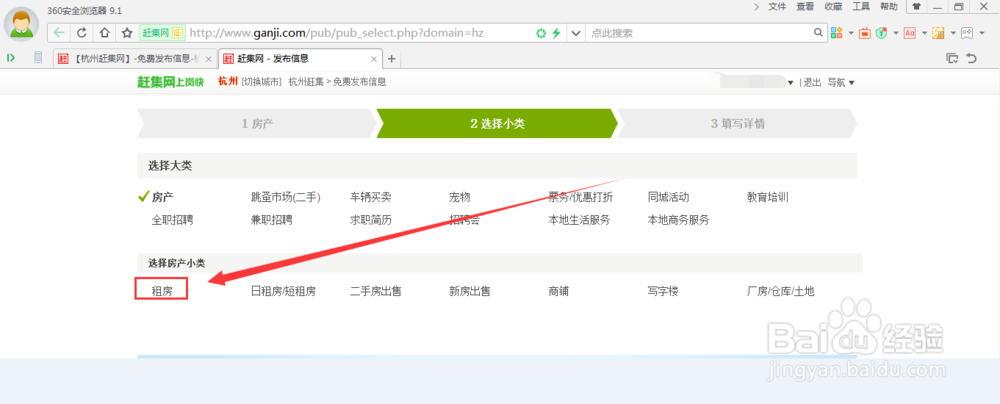Screen dimensions: 1000x404
Task: Switch to the 赶集网 - 发布信息 tab
Action: (x=301, y=58)
